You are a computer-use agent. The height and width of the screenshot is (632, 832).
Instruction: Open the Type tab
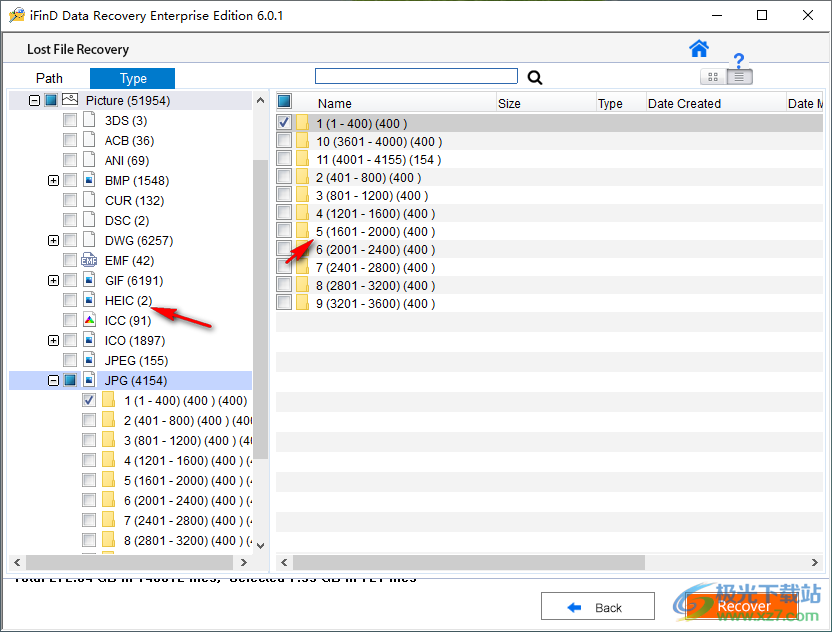click(x=133, y=79)
